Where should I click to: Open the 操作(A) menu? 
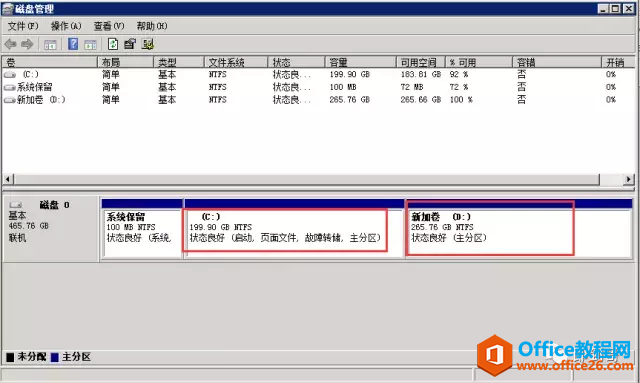[x=66, y=26]
